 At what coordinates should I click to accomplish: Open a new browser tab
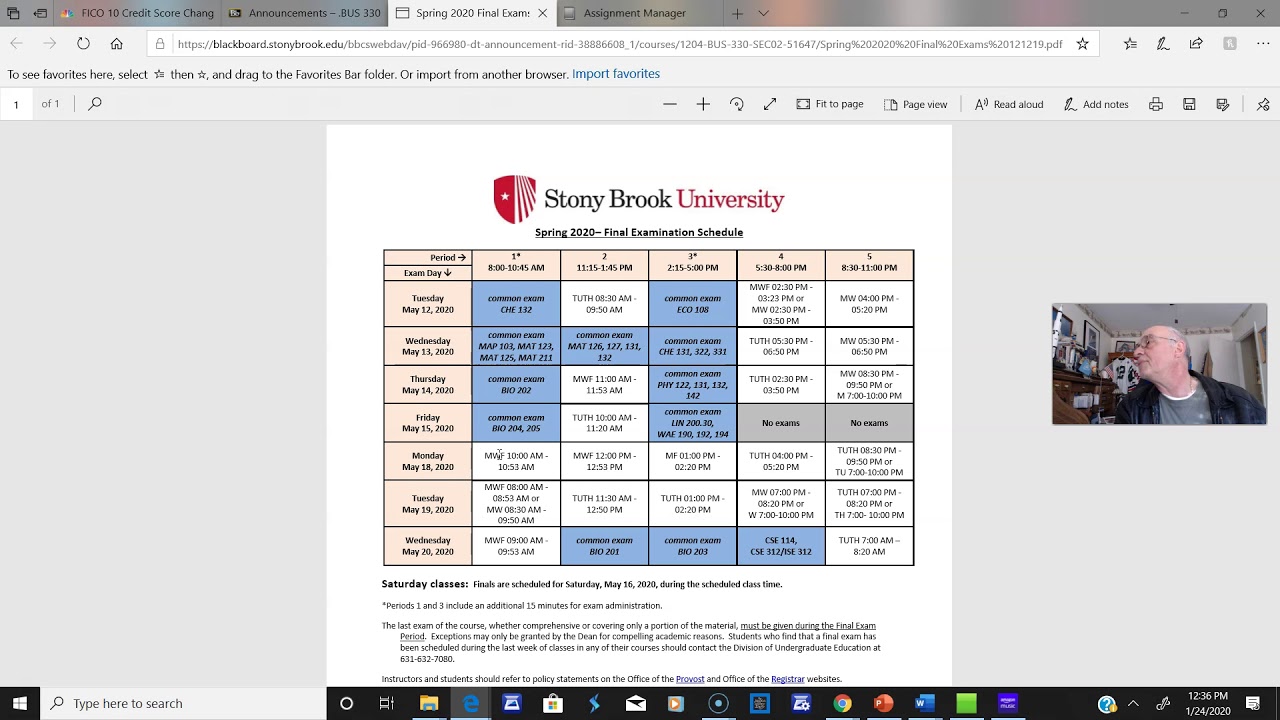pos(737,13)
